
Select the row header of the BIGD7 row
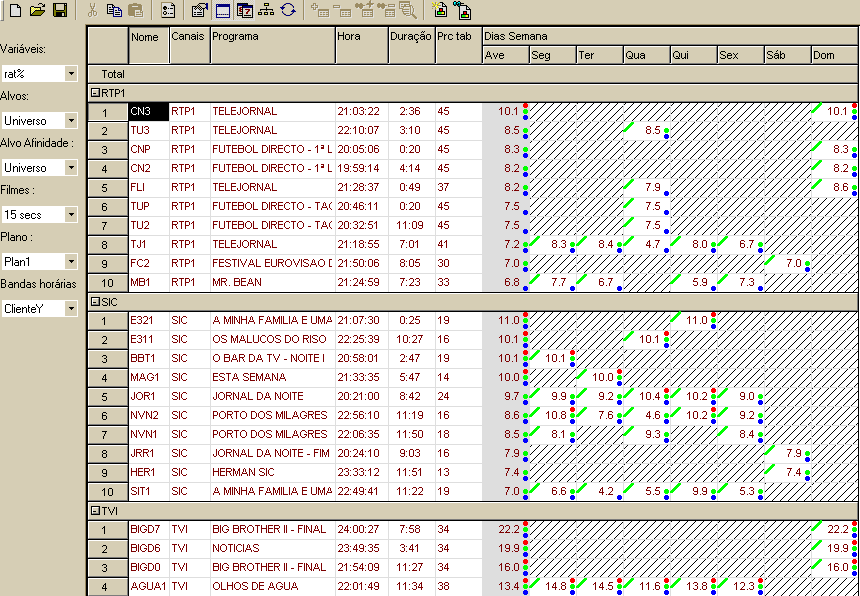tap(108, 530)
